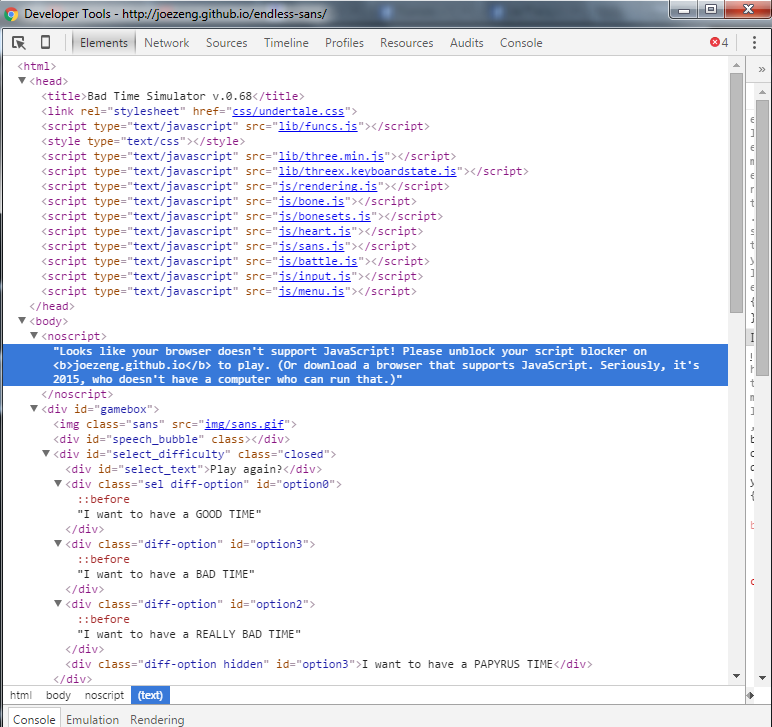The width and height of the screenshot is (772, 727).
Task: Collapse the head element node
Action: point(23,81)
